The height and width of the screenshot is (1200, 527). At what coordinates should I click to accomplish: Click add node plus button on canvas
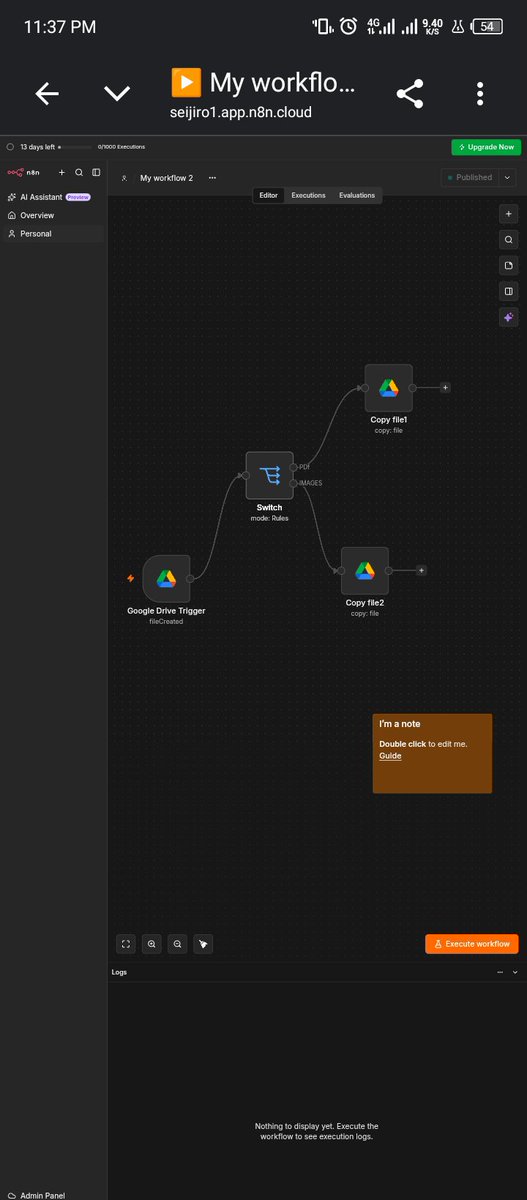pyautogui.click(x=509, y=214)
